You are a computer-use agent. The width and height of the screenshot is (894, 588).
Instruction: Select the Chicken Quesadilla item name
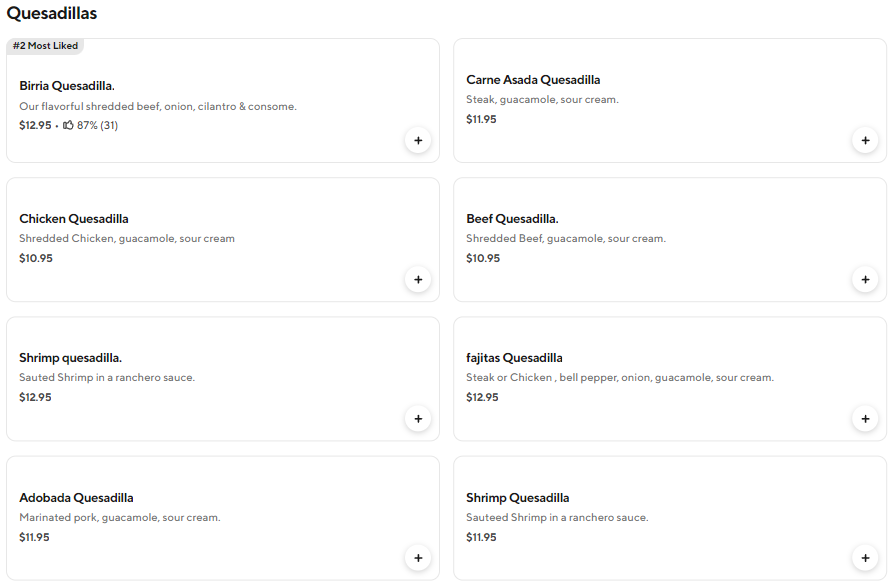coord(74,219)
